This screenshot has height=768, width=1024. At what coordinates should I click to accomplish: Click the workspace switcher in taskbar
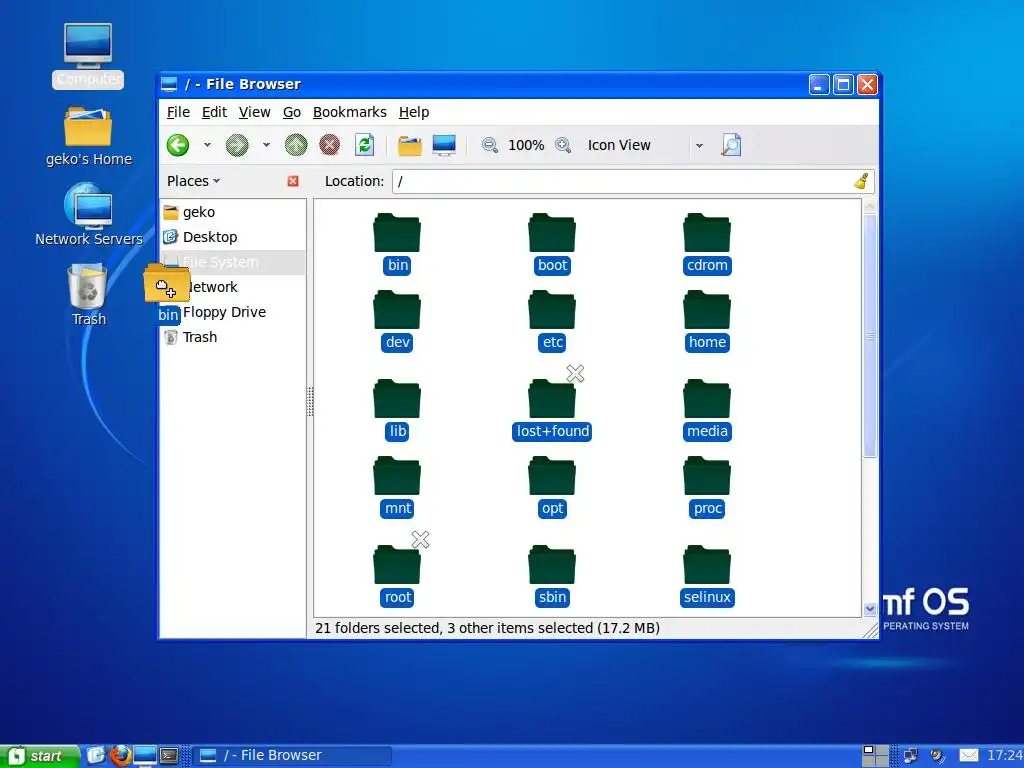pos(876,756)
